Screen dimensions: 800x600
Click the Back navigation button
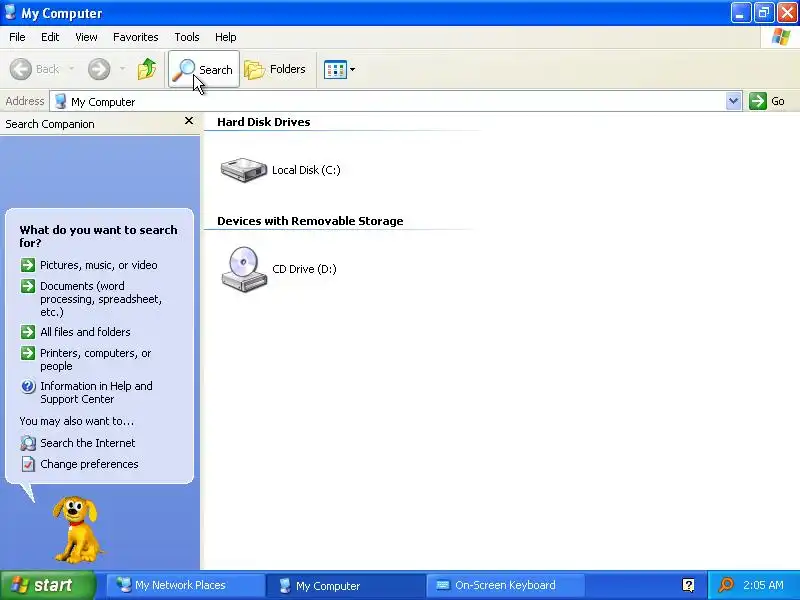point(35,69)
